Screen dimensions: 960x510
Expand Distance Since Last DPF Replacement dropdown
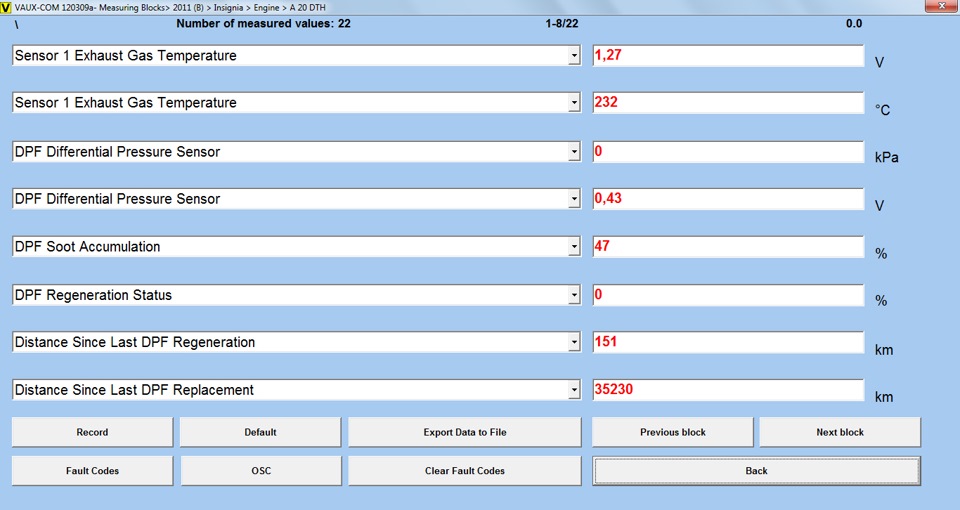click(574, 390)
